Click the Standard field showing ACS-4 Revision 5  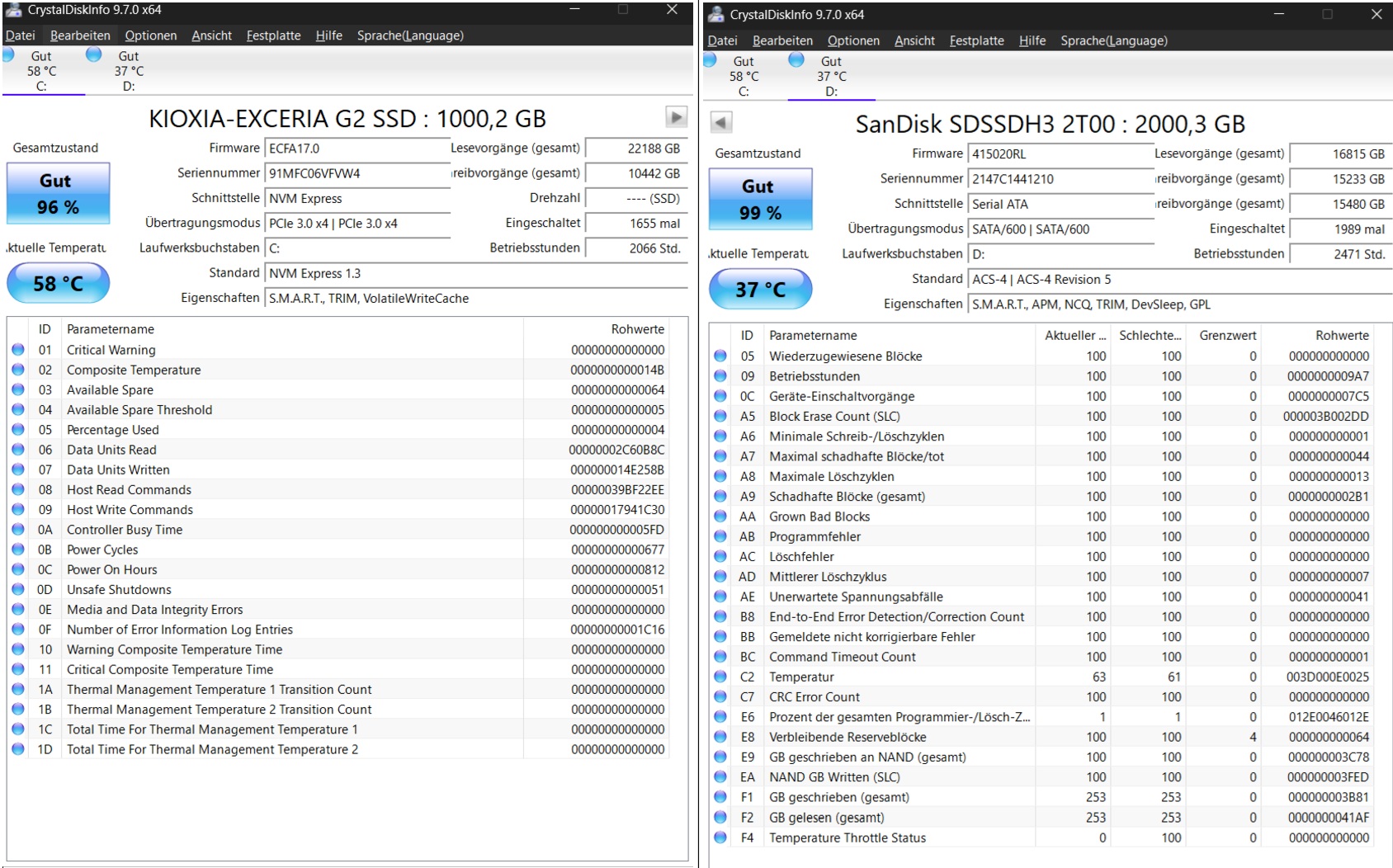(1179, 279)
